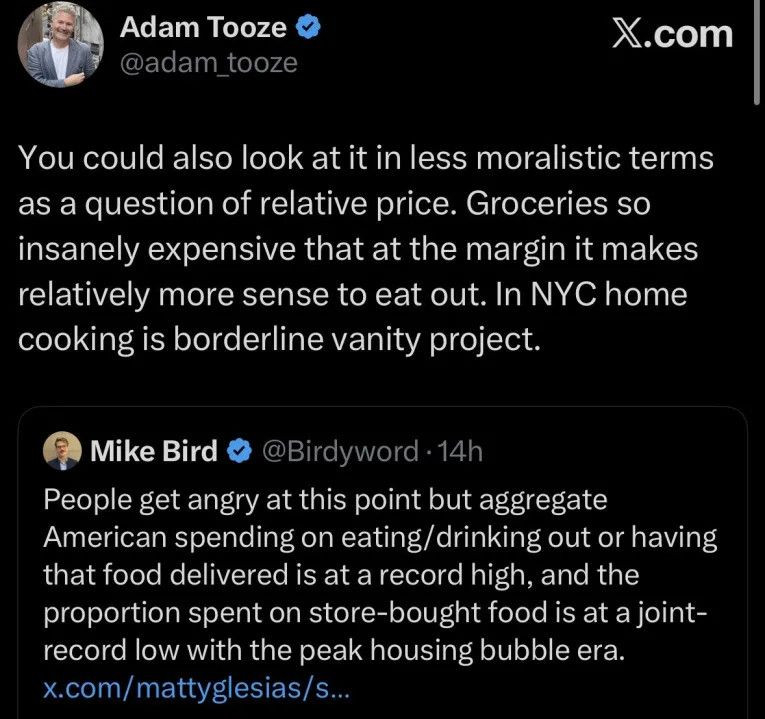Click the 14h timestamp on quoted post
765x719 pixels.
point(461,452)
